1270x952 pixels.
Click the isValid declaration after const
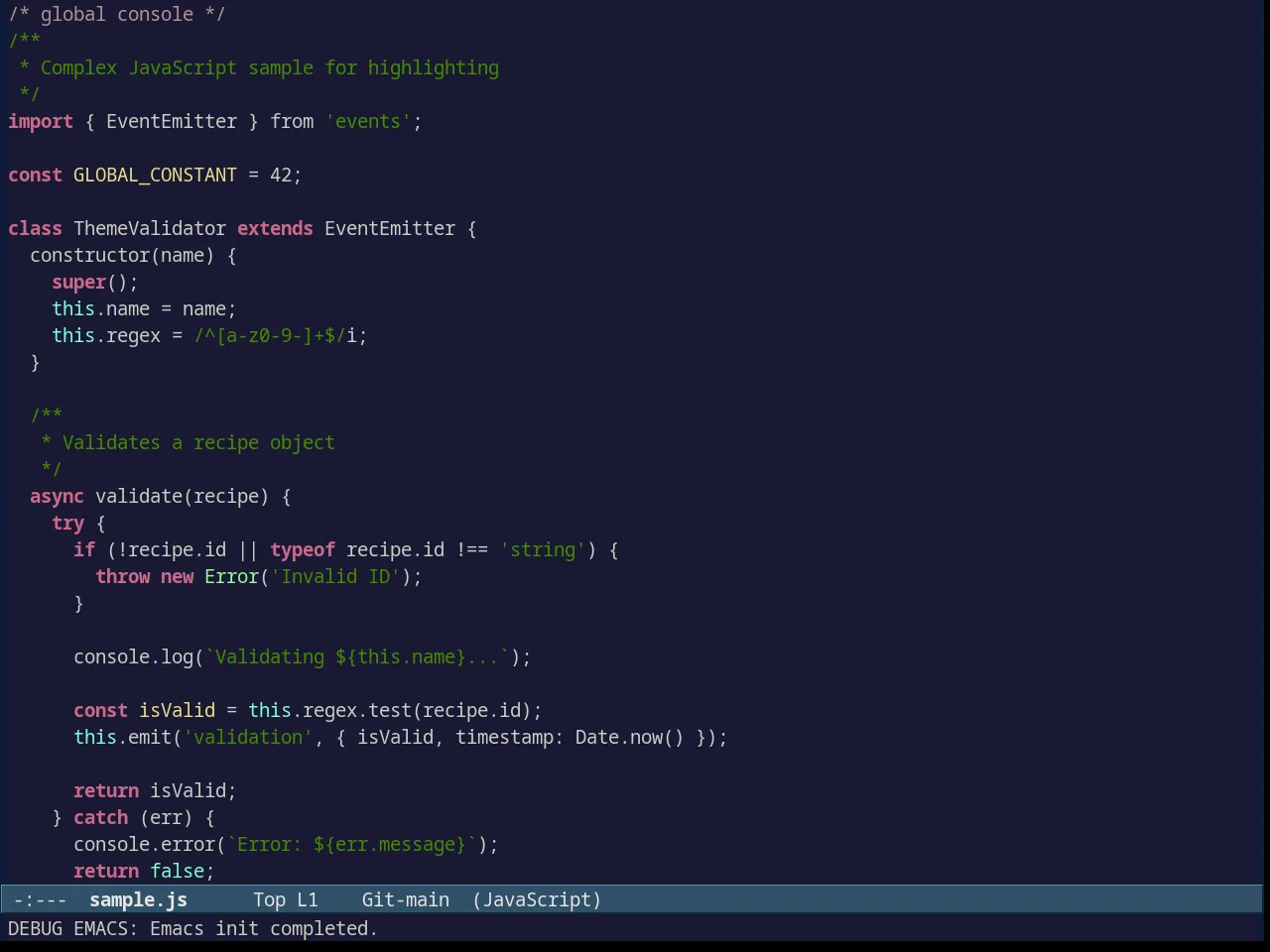[177, 710]
